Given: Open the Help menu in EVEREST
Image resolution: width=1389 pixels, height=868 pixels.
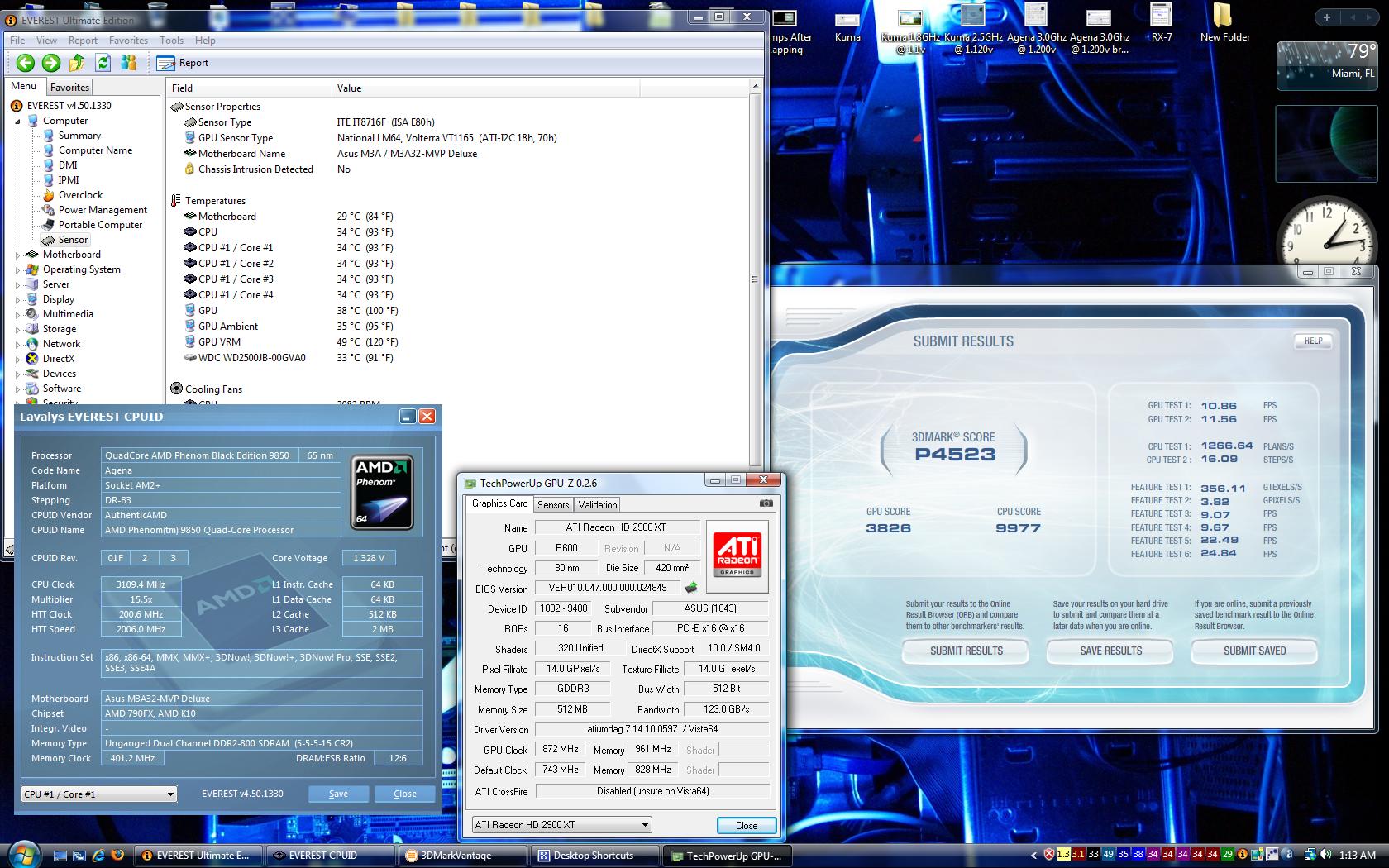Looking at the screenshot, I should (x=205, y=40).
